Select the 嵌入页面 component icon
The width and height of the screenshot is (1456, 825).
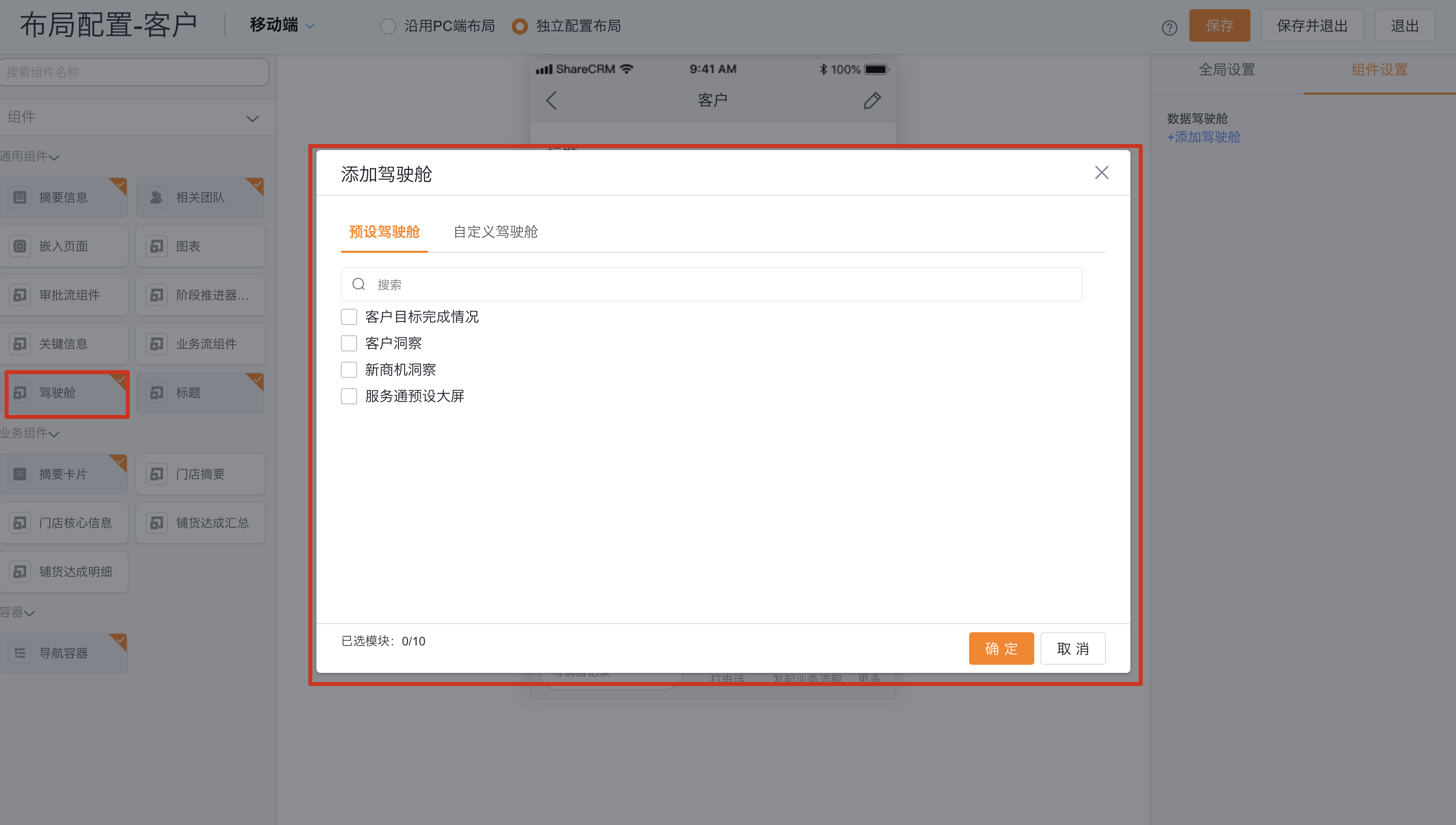(20, 246)
